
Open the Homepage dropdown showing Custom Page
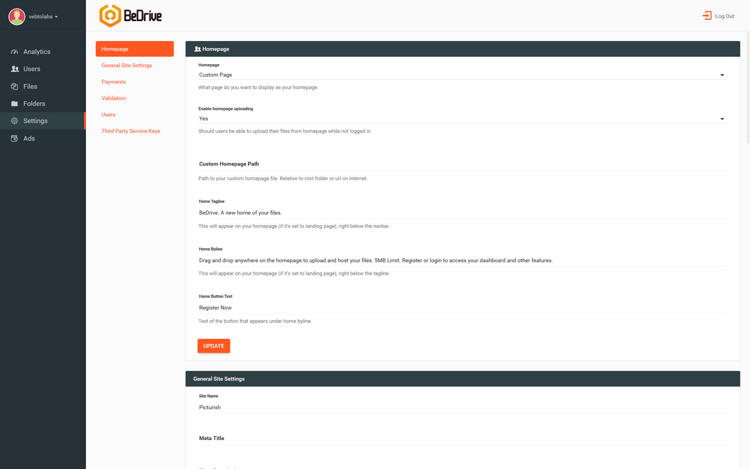(463, 75)
